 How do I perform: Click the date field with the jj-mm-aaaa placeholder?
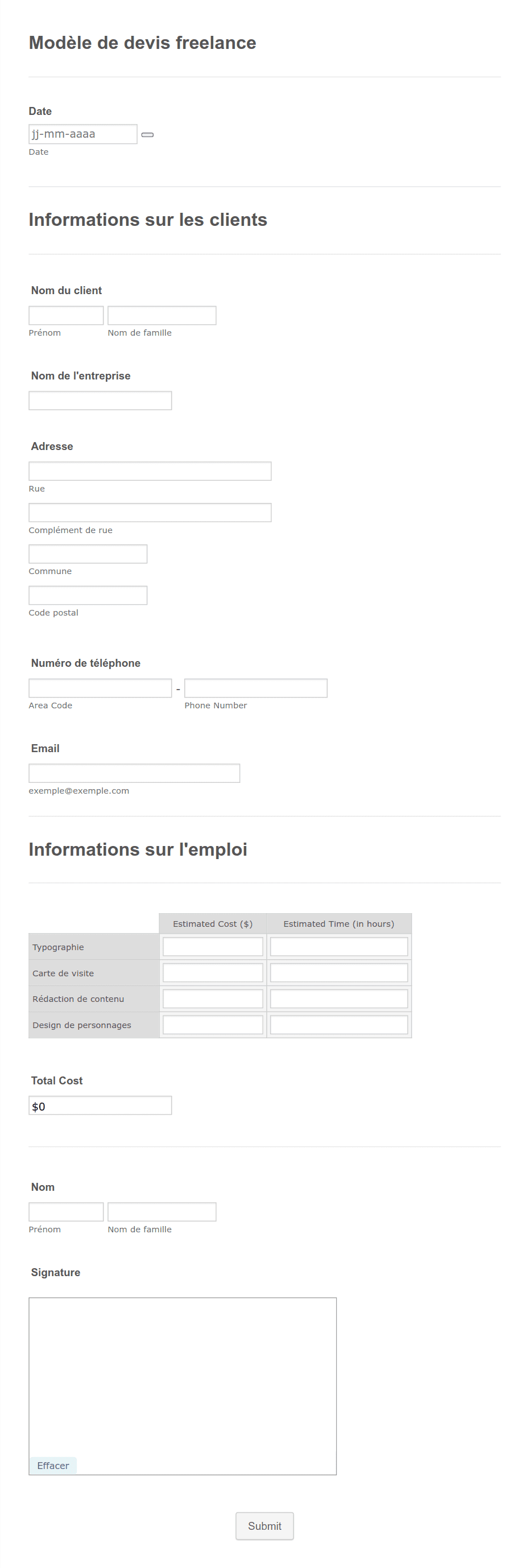(83, 134)
